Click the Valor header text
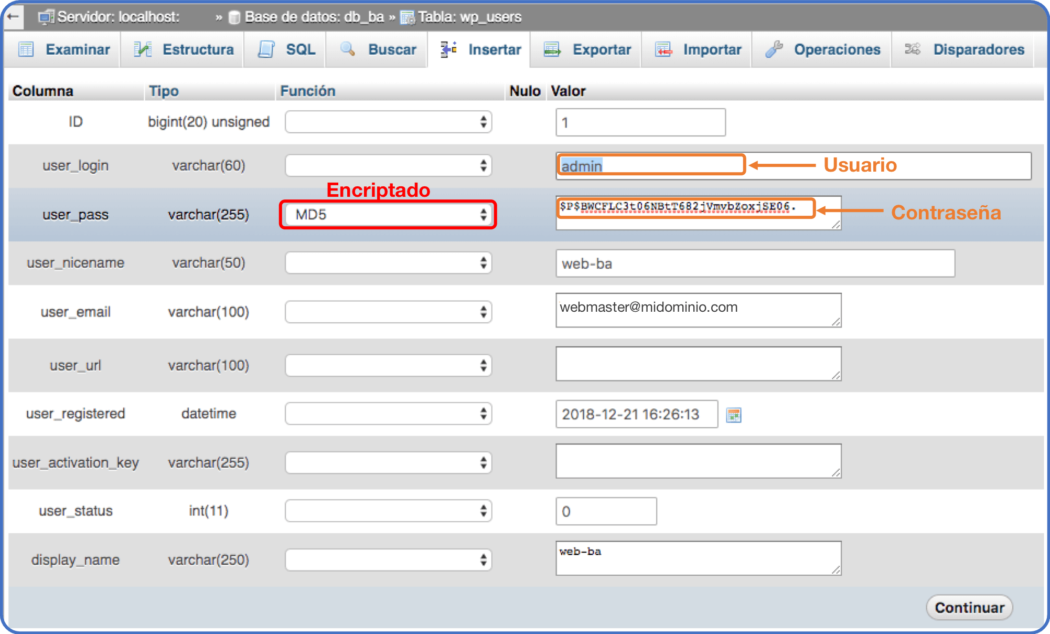1050x634 pixels. 568,91
